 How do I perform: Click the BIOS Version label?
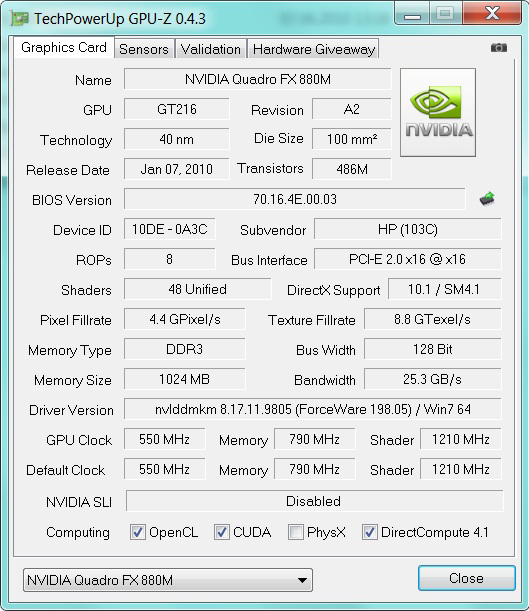pos(72,200)
